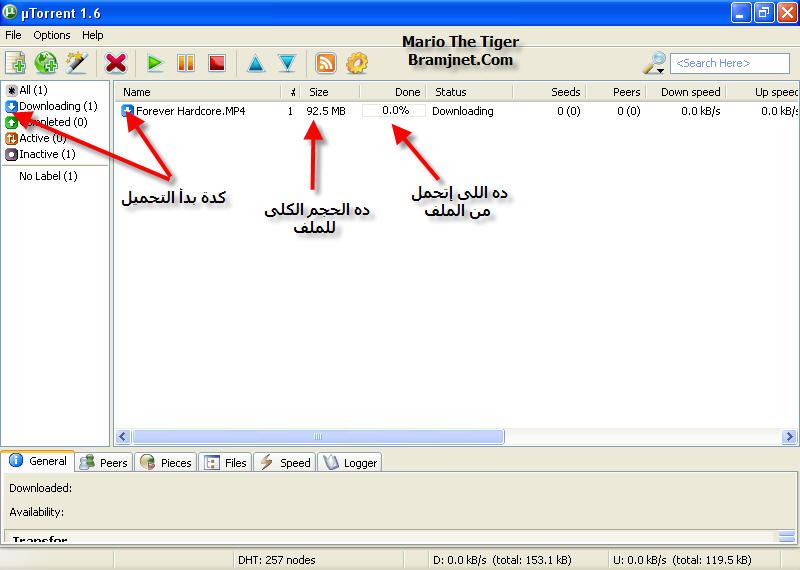Switch to the Files tab
Screen dimensions: 800x570
click(x=226, y=463)
